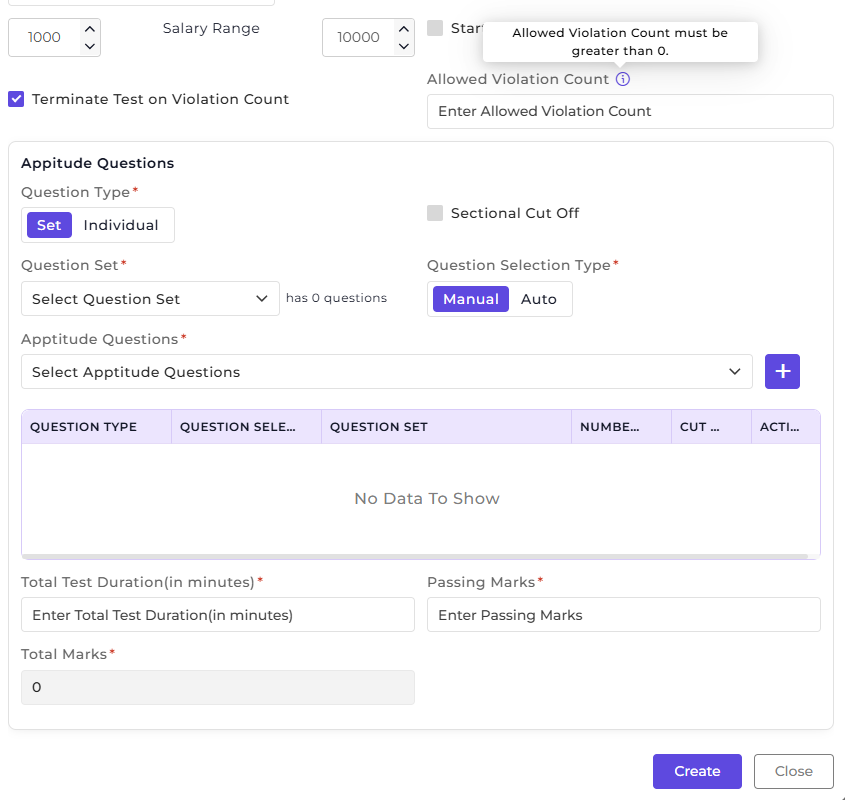Increase the maximum salary value 10000
The width and height of the screenshot is (845, 800).
click(404, 29)
